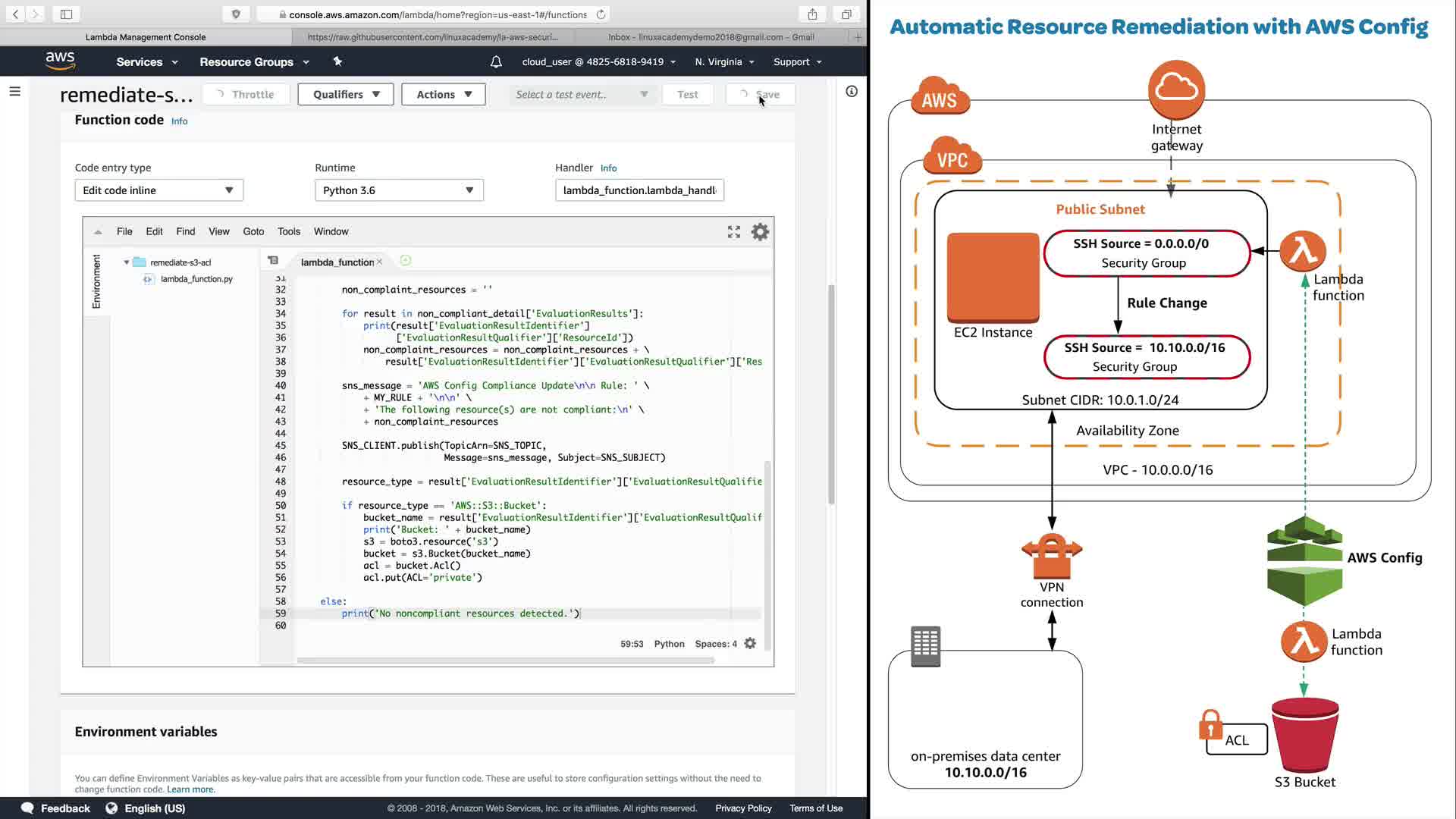The image size is (1456, 819).
Task: Click the Handler input field
Action: pyautogui.click(x=639, y=190)
